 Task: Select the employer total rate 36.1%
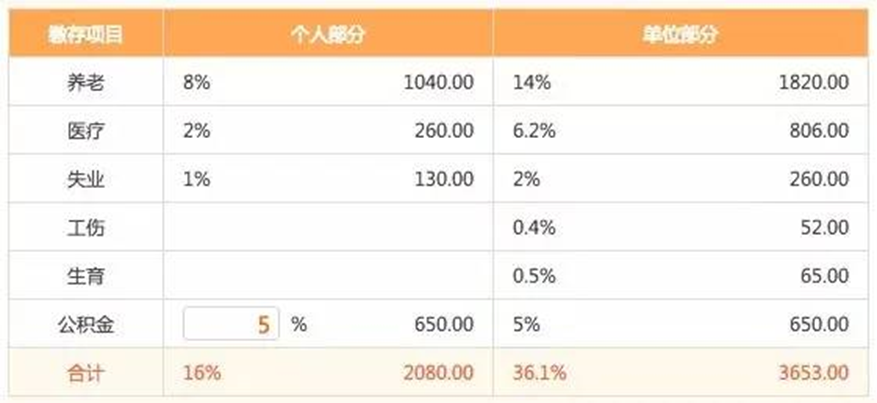(539, 372)
